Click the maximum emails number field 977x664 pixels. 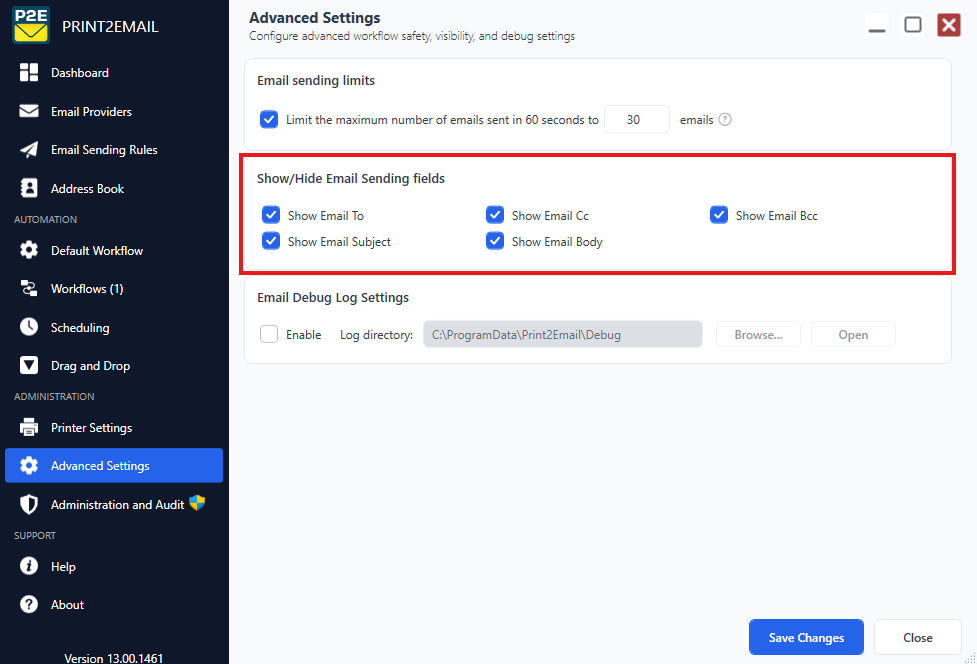[x=637, y=120]
